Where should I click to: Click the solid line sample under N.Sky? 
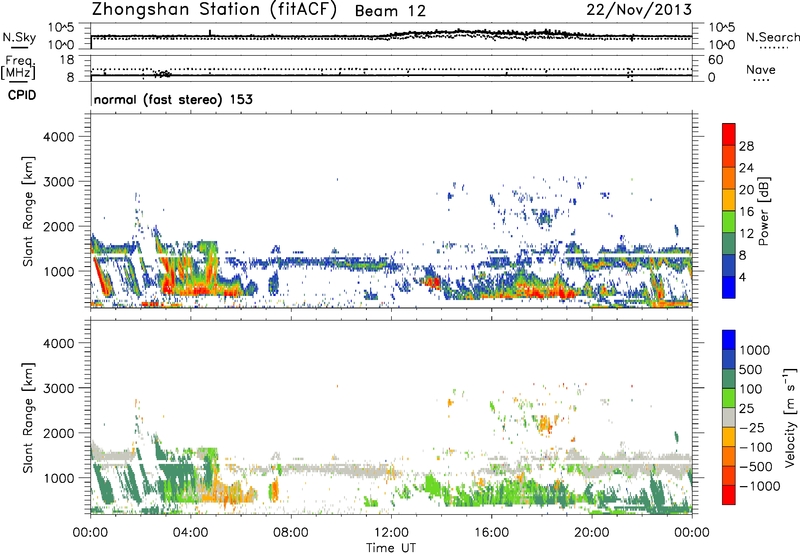coord(19,47)
